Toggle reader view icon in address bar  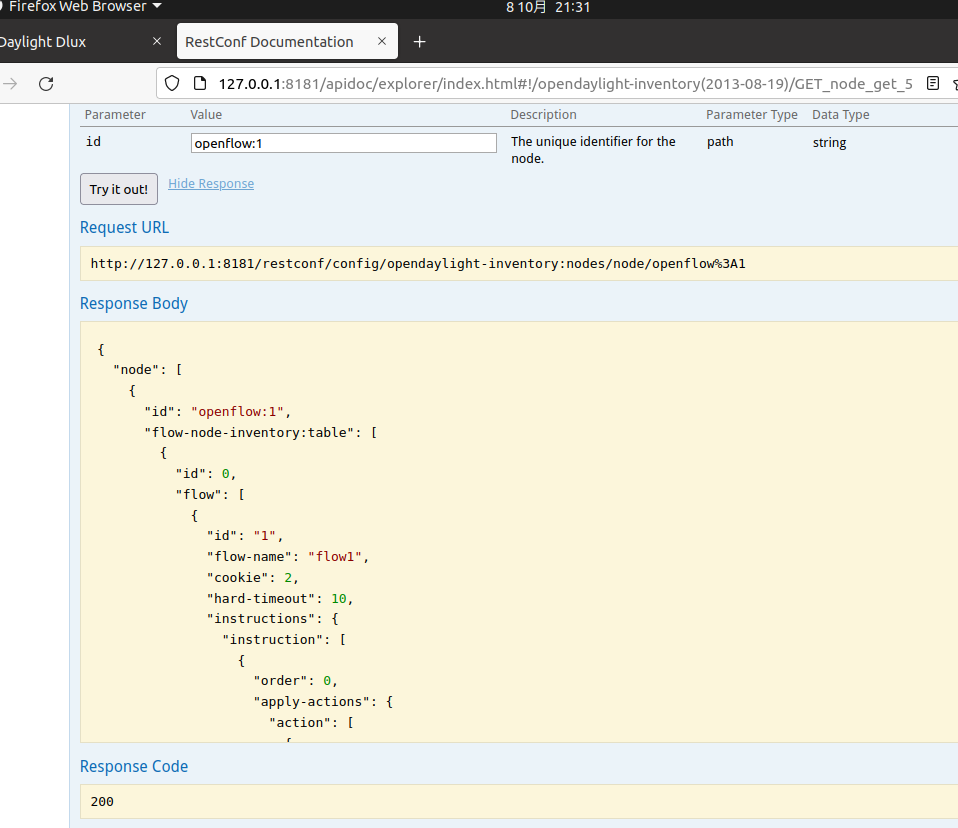coord(932,84)
